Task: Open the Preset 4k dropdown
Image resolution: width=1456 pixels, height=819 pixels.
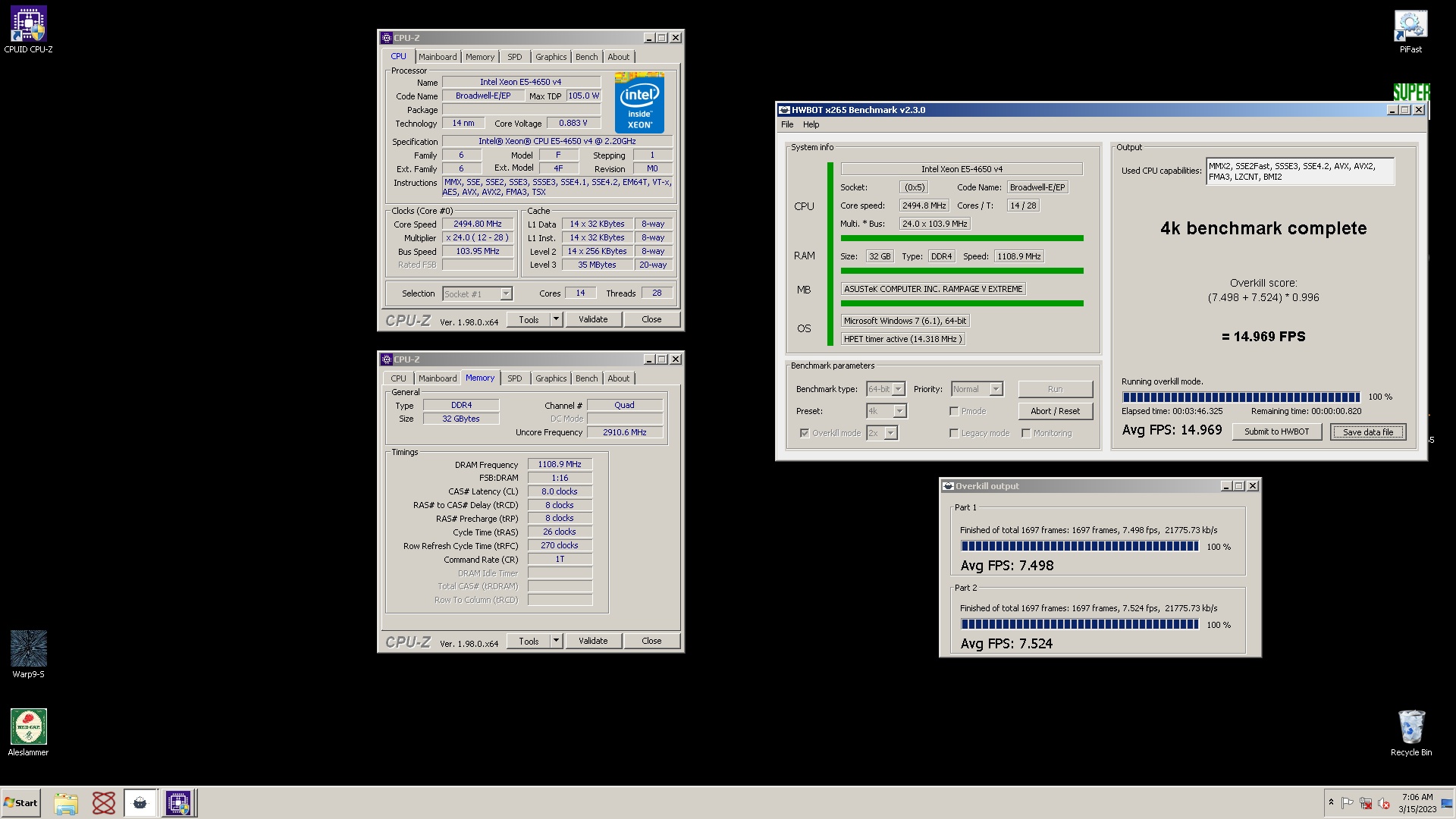Action: click(x=899, y=411)
